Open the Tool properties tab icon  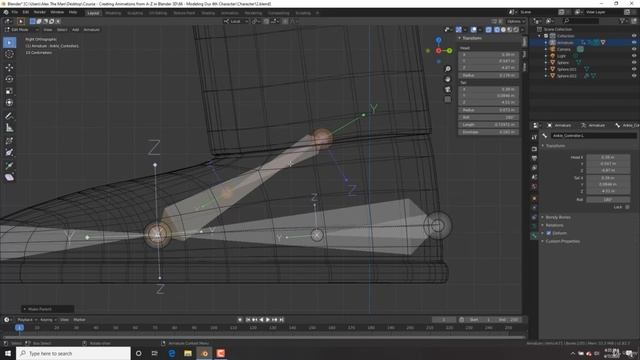[x=534, y=138]
